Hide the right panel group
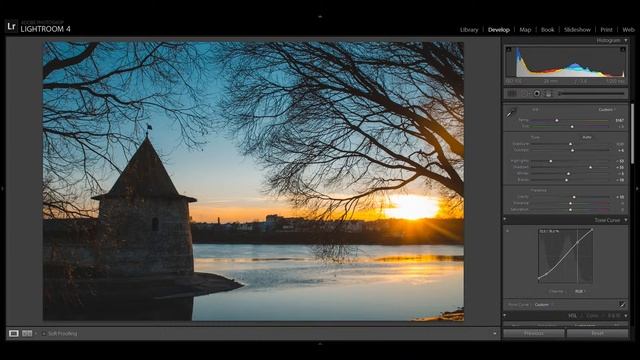Viewport: 640px width, 360px height. coord(637,189)
